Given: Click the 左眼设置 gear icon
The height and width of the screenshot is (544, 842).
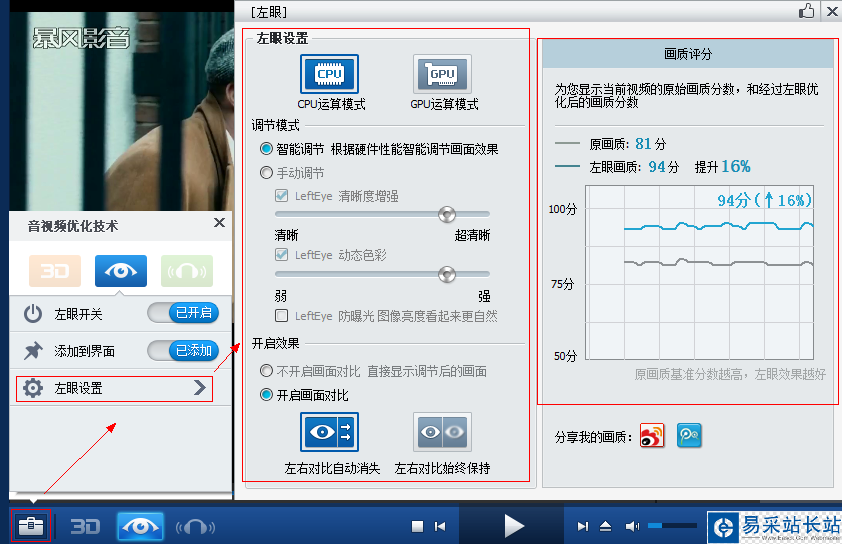Looking at the screenshot, I should 33,388.
